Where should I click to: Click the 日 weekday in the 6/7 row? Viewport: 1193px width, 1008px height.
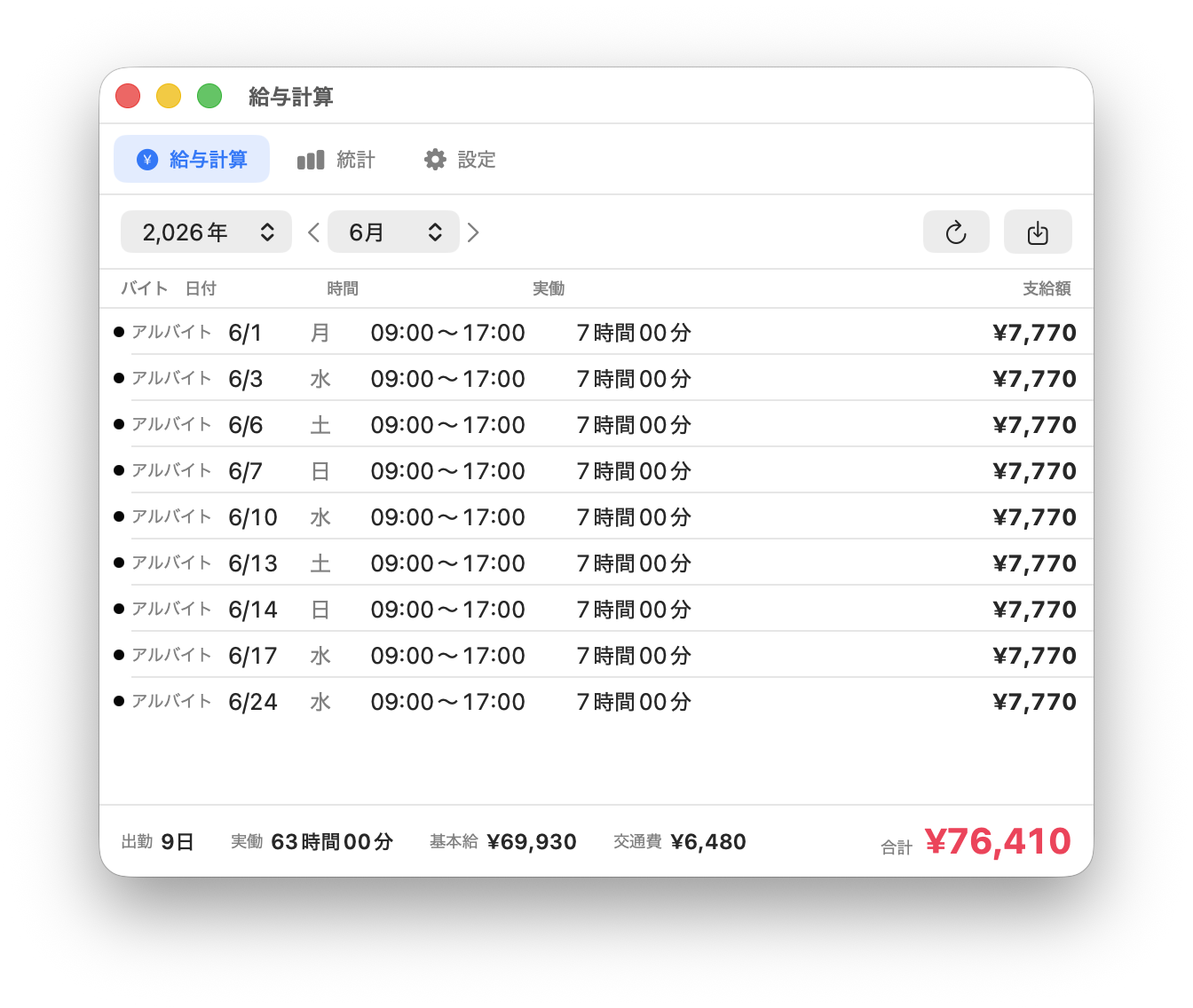pyautogui.click(x=320, y=471)
